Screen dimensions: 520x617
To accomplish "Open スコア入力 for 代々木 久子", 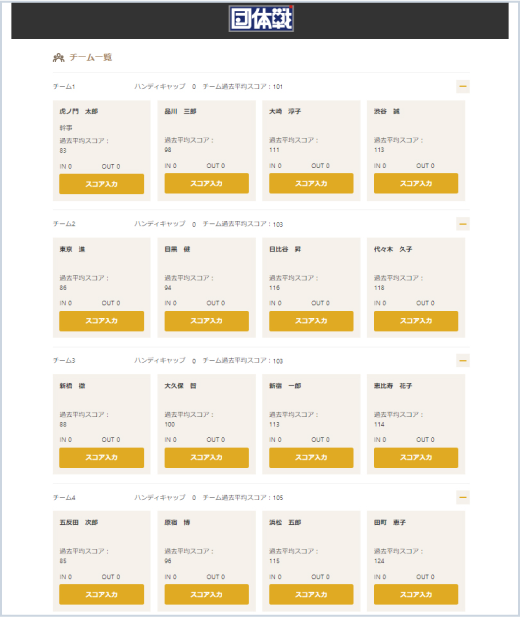I will coord(416,321).
